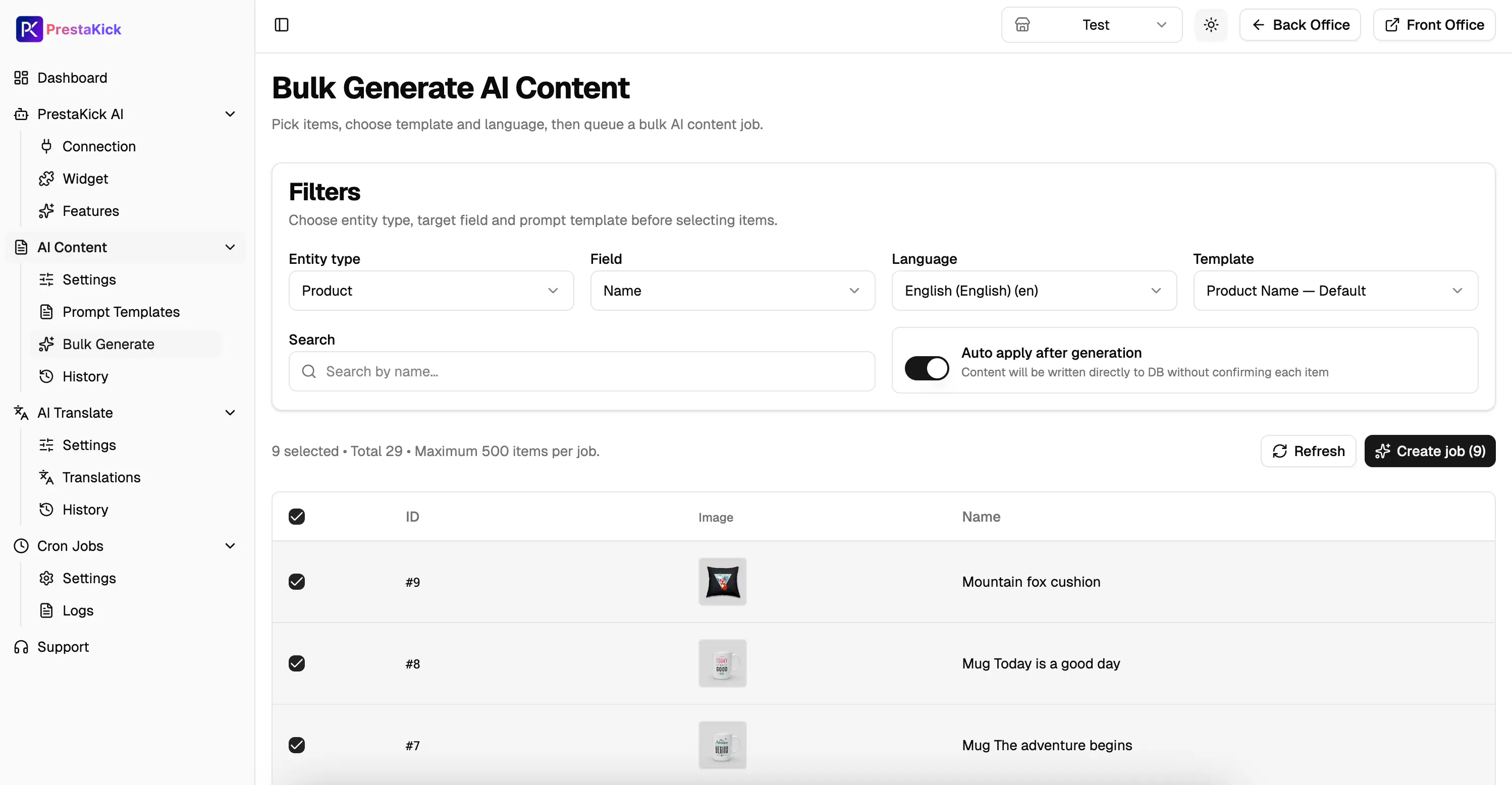The width and height of the screenshot is (1512, 785).
Task: Click the shop storefront icon
Action: pos(1022,25)
